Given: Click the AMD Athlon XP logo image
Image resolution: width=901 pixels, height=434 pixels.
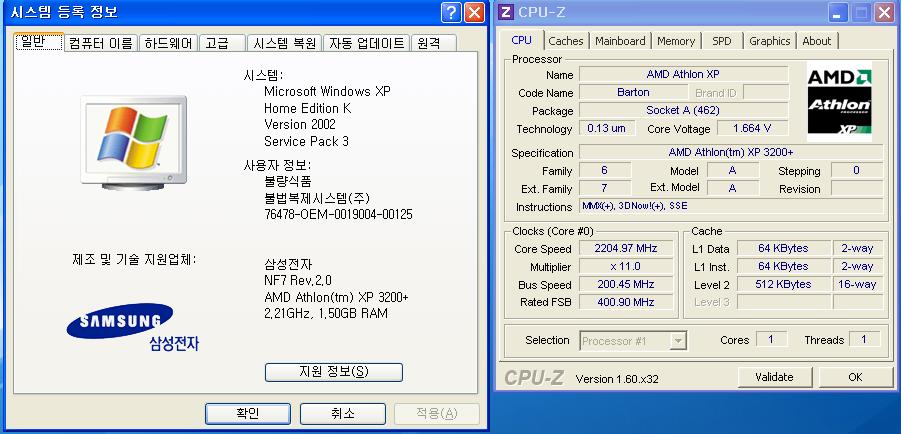Looking at the screenshot, I should pyautogui.click(x=840, y=102).
